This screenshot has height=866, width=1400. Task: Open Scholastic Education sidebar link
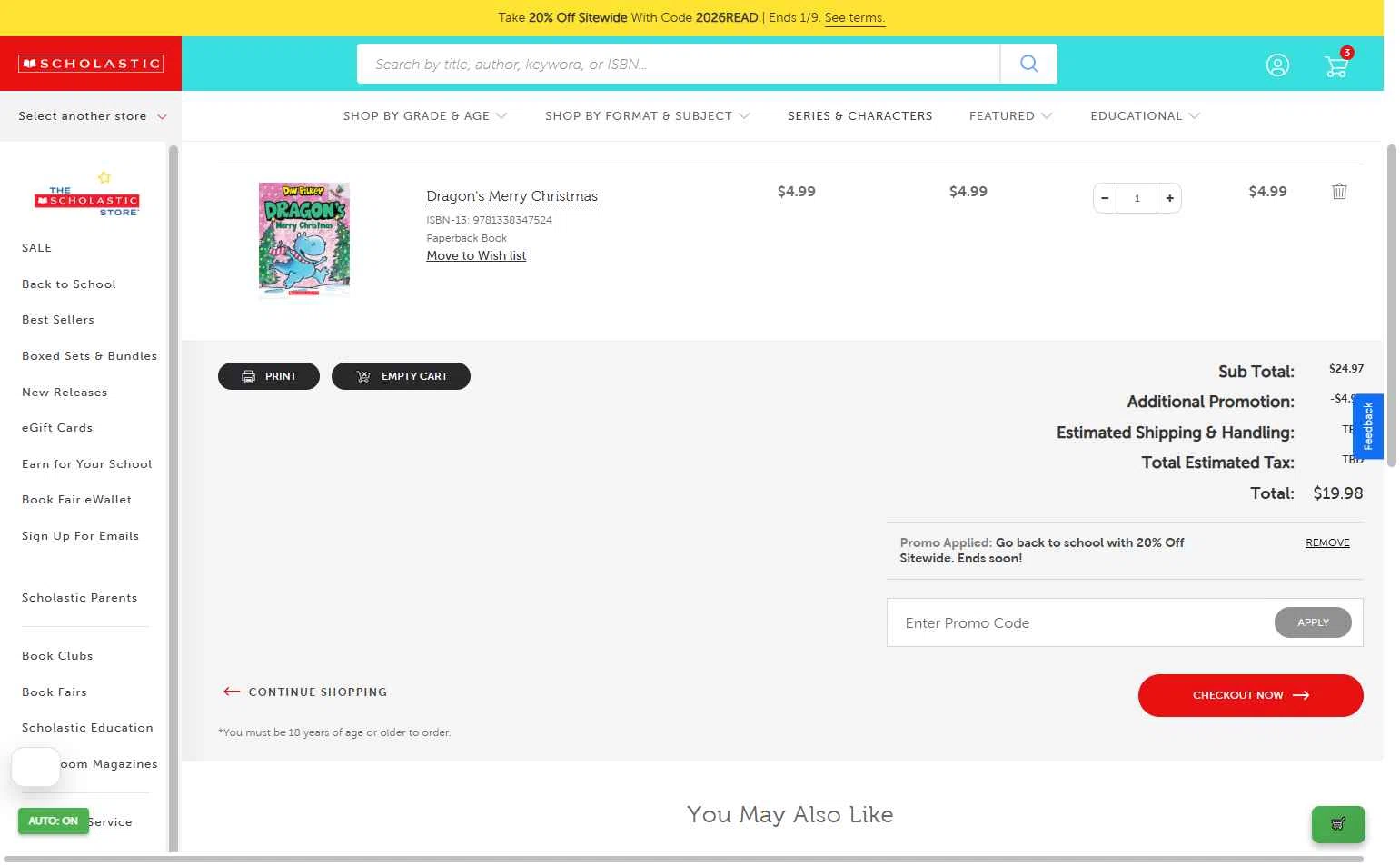pyautogui.click(x=87, y=727)
